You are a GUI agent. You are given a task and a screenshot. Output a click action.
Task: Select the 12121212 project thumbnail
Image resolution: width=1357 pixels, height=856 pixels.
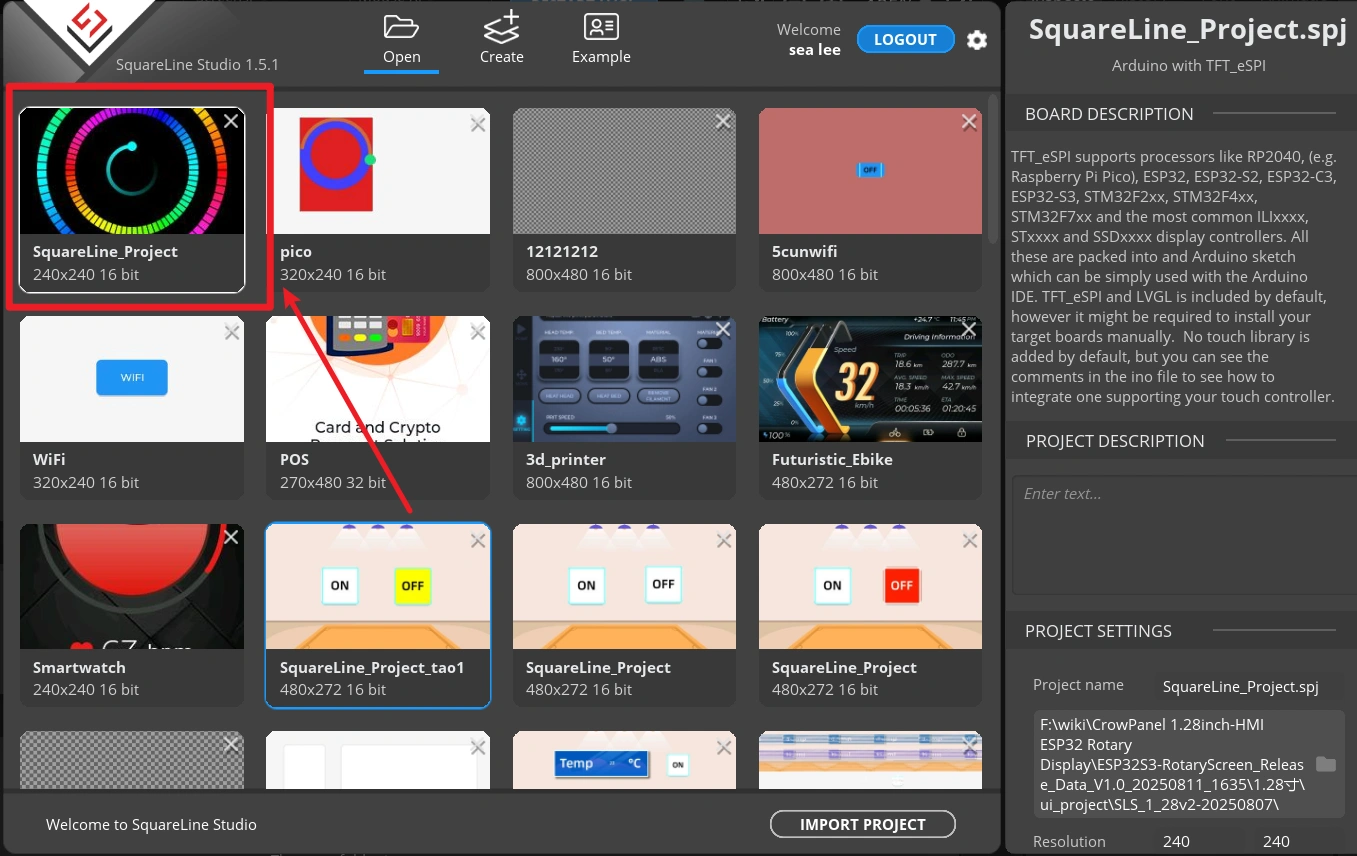[624, 171]
